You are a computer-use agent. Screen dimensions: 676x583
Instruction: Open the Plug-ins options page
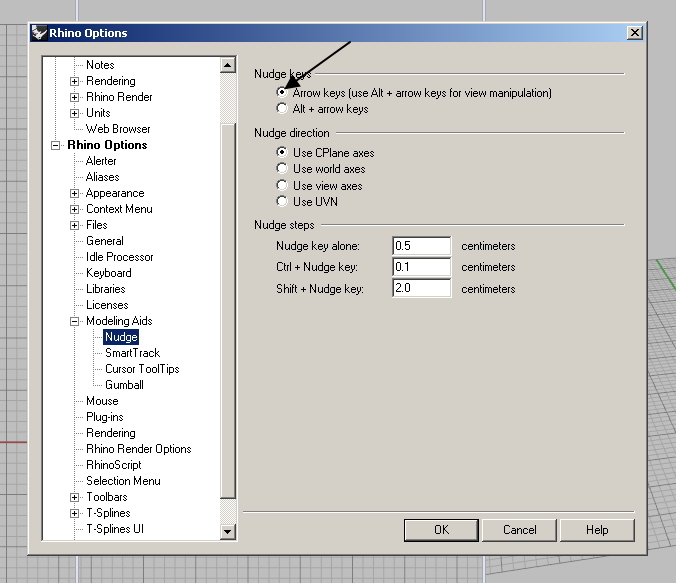click(105, 417)
